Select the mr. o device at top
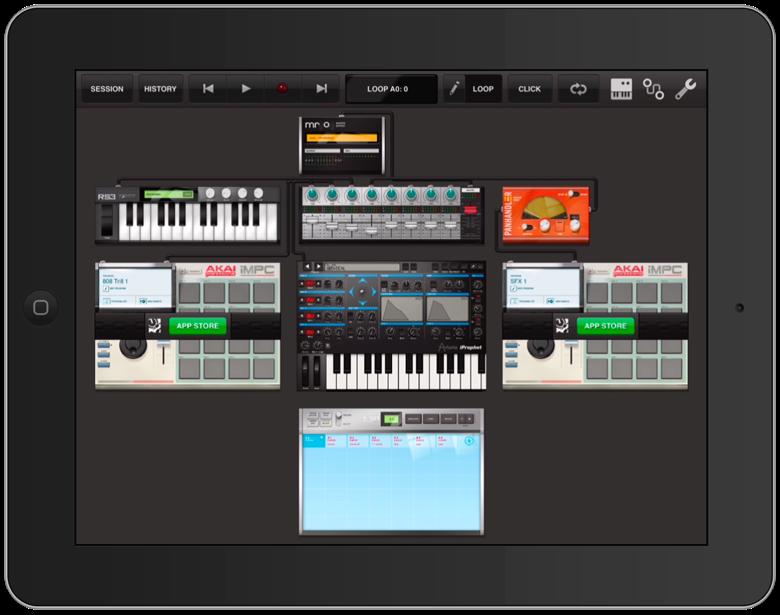The image size is (780, 615). point(342,145)
